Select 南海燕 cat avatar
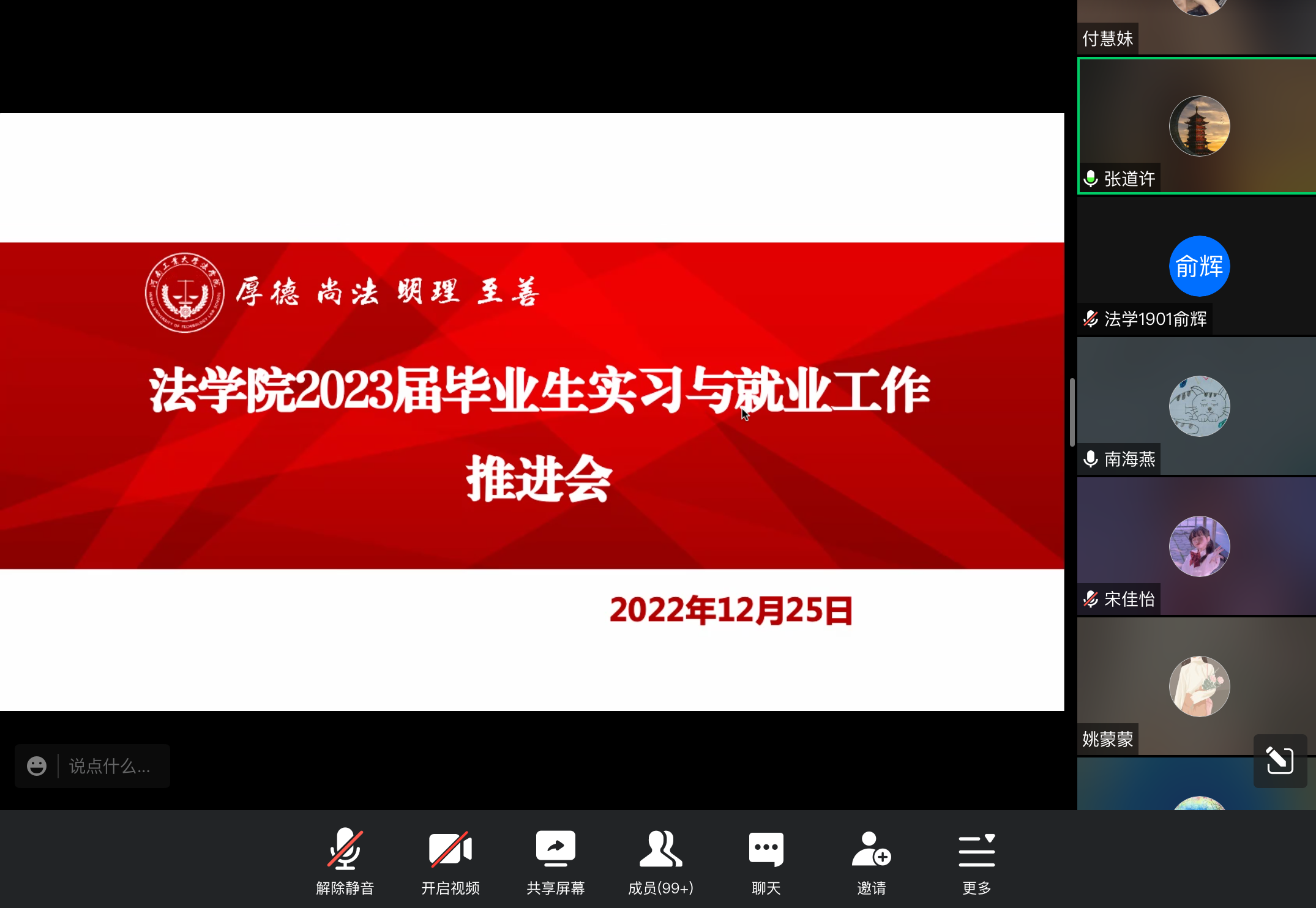Image resolution: width=1316 pixels, height=908 pixels. click(x=1199, y=406)
